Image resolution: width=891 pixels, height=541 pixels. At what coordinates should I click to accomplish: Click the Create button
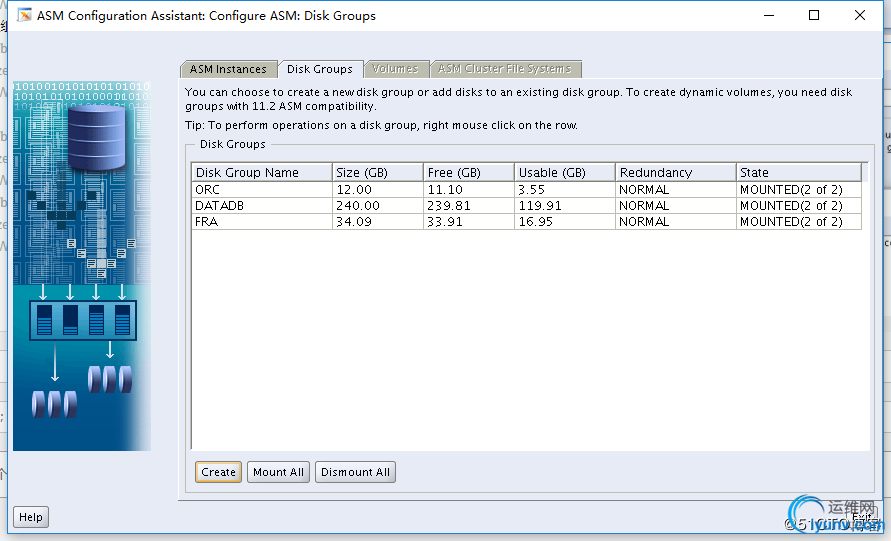point(218,472)
